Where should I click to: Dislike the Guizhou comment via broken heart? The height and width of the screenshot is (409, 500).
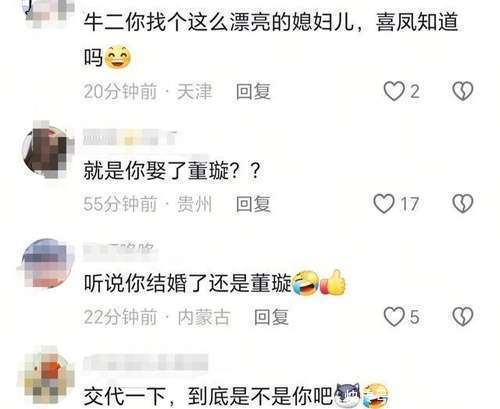pyautogui.click(x=462, y=204)
